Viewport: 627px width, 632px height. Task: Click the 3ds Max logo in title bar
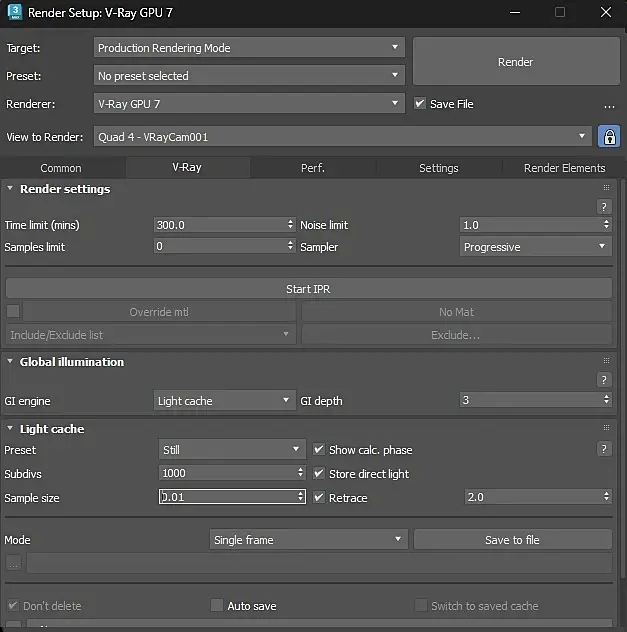[13, 13]
